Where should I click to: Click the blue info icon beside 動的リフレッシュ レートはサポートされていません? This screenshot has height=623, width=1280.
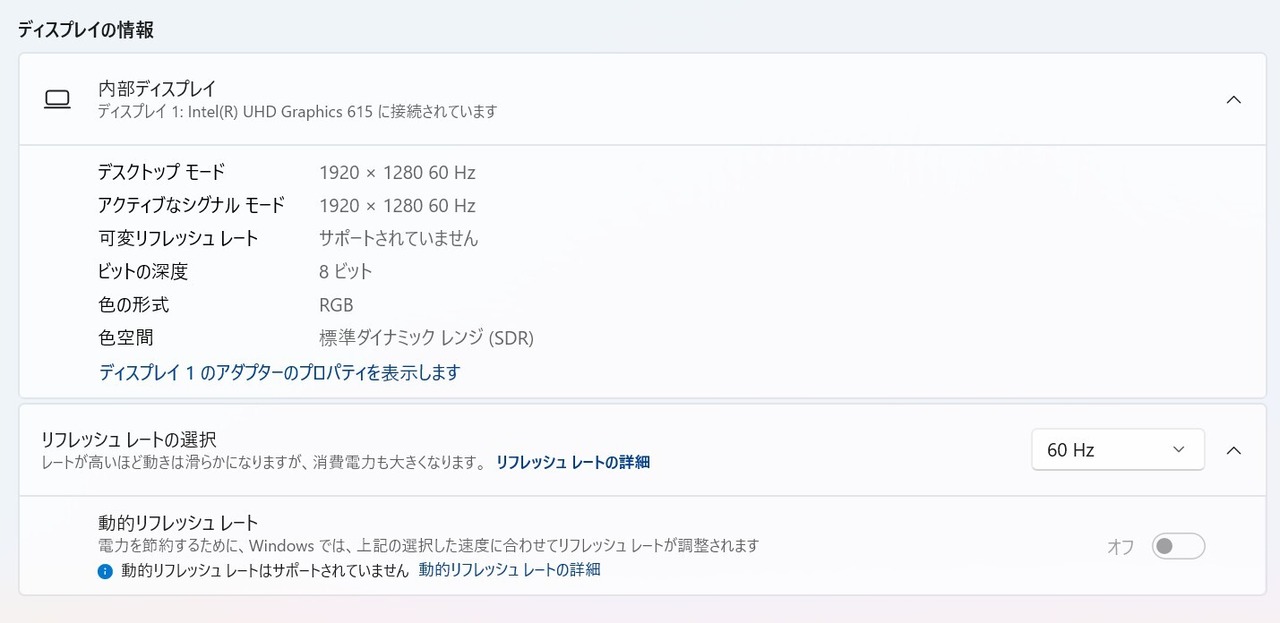tap(105, 571)
